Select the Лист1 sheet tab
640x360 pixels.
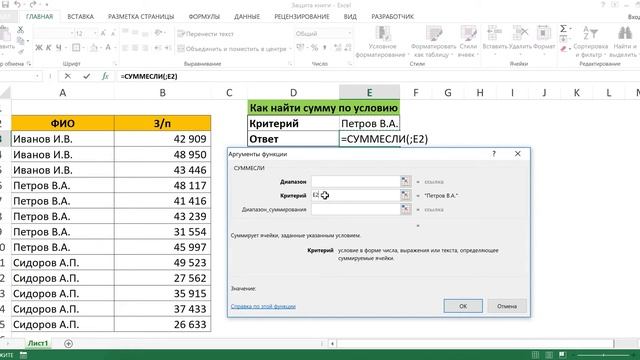[38, 343]
